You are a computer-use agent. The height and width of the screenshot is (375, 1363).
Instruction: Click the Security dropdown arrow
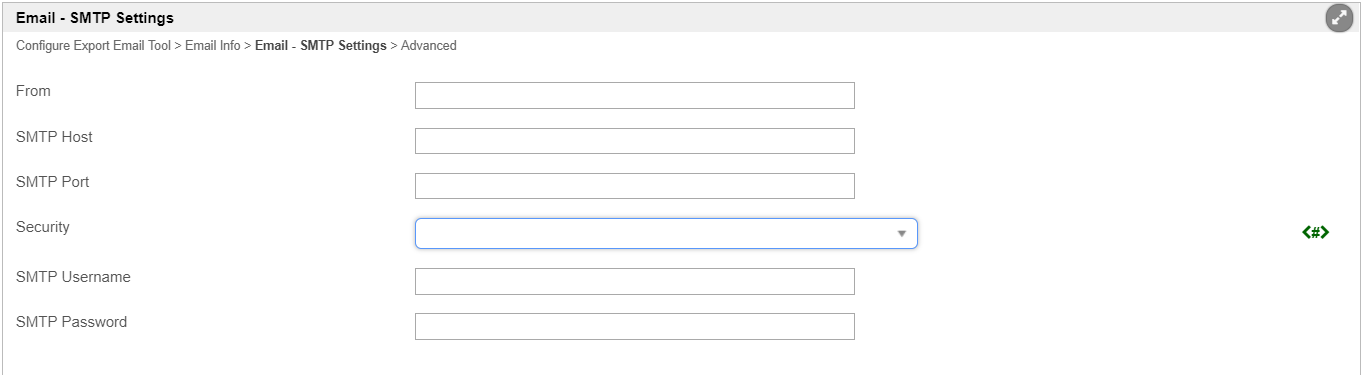pos(901,234)
